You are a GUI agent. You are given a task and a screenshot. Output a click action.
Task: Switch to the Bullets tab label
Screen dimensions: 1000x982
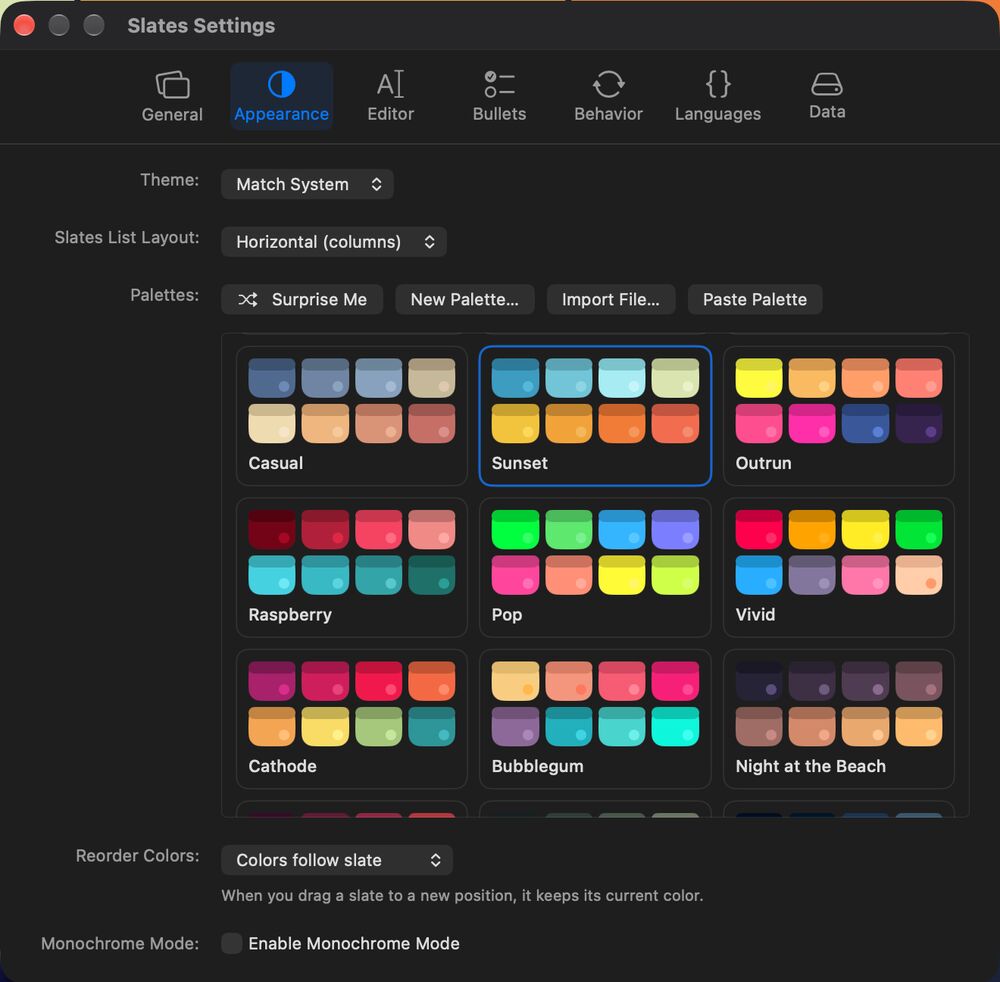[499, 114]
